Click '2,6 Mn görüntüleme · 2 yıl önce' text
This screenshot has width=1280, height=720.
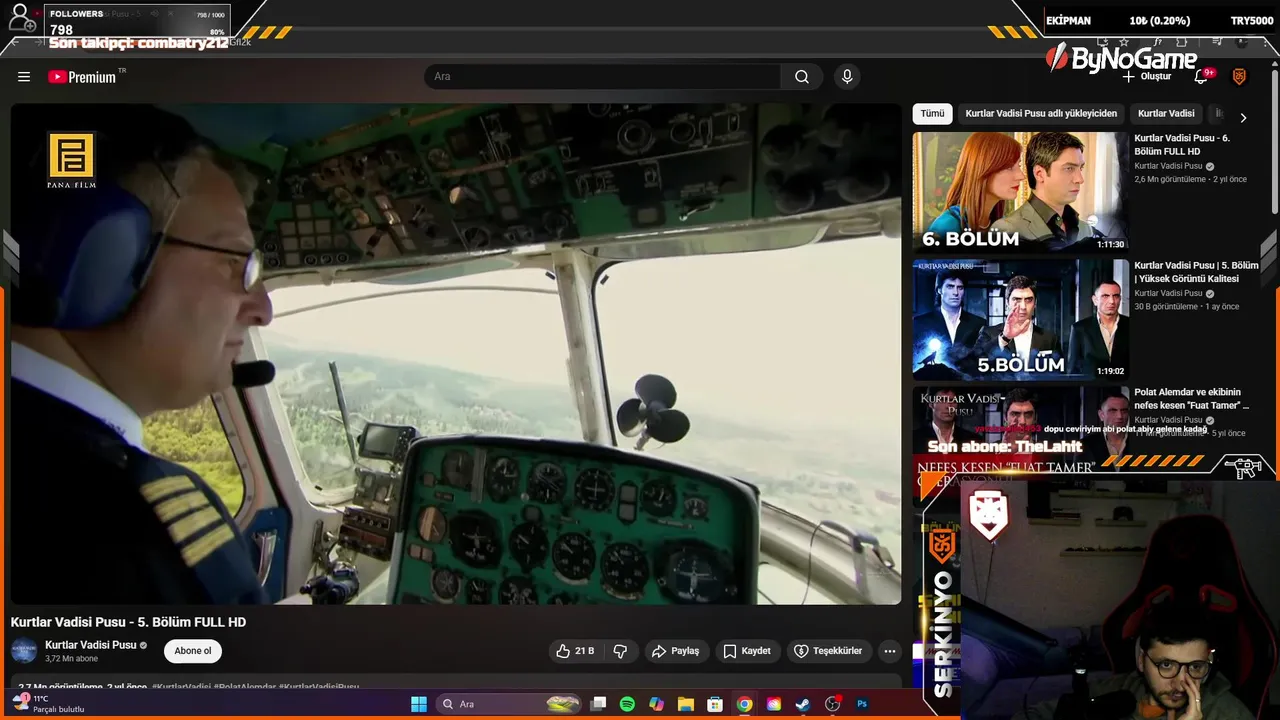(x=1190, y=180)
